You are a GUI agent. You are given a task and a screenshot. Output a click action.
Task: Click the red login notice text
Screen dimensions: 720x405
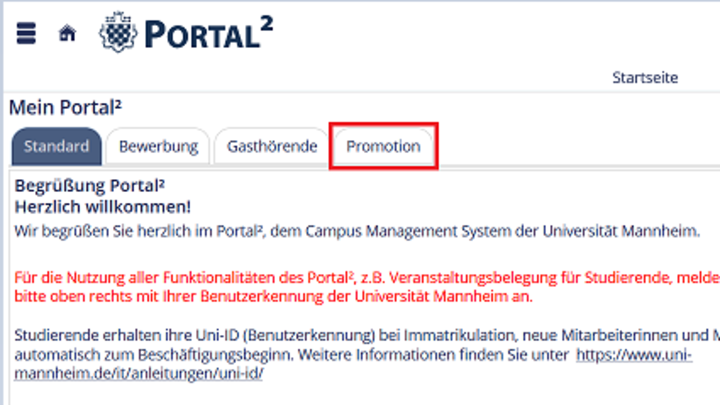coord(367,287)
